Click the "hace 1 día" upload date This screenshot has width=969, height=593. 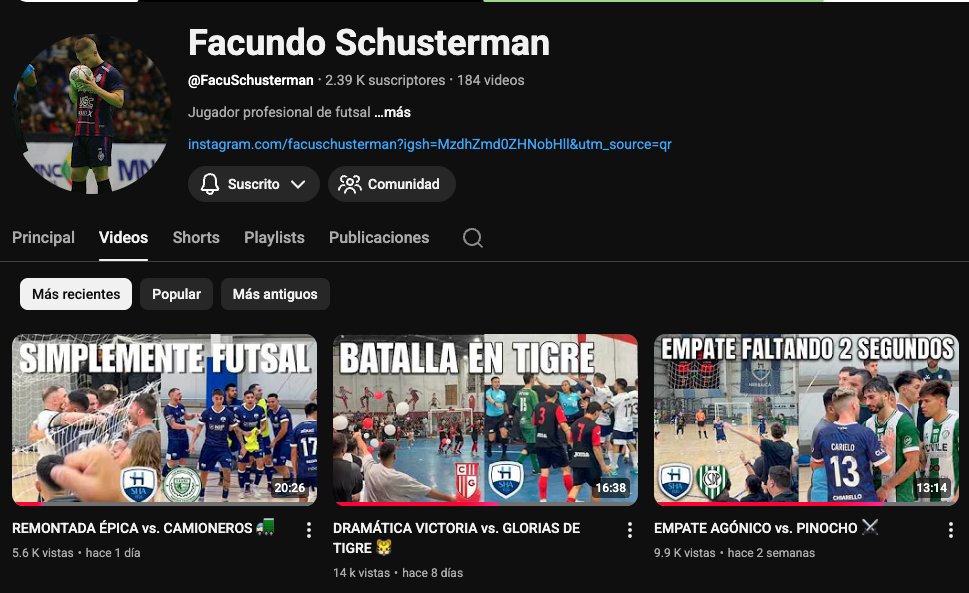(x=113, y=553)
